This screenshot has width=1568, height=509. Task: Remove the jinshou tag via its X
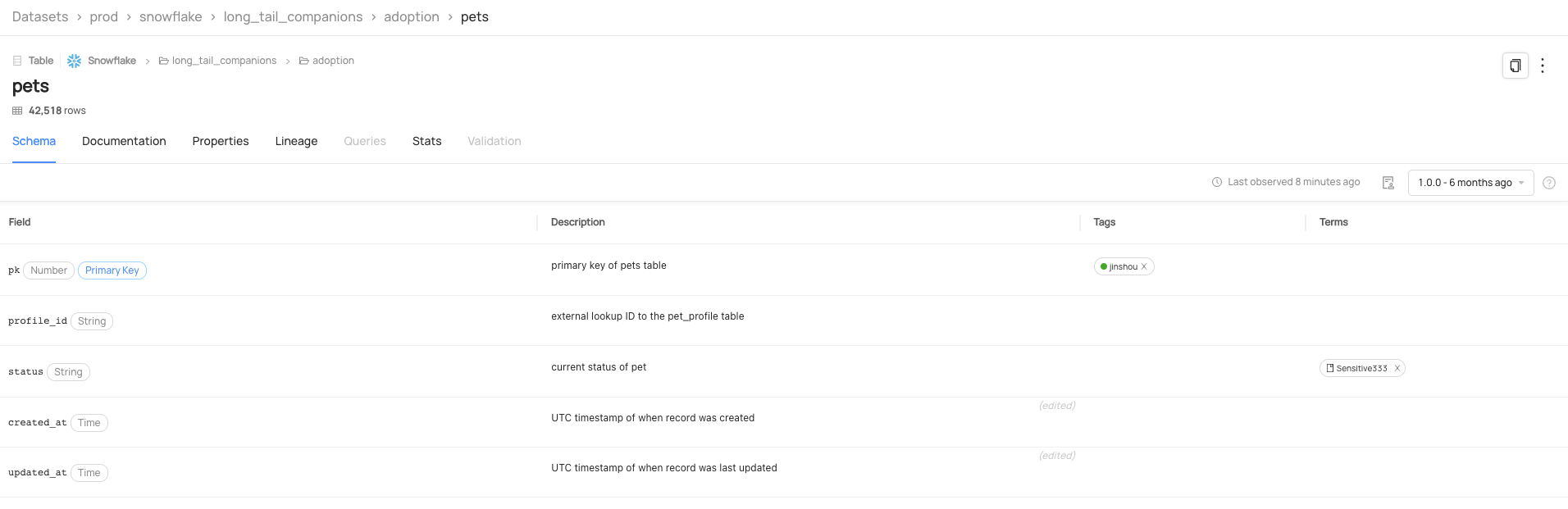(x=1144, y=266)
